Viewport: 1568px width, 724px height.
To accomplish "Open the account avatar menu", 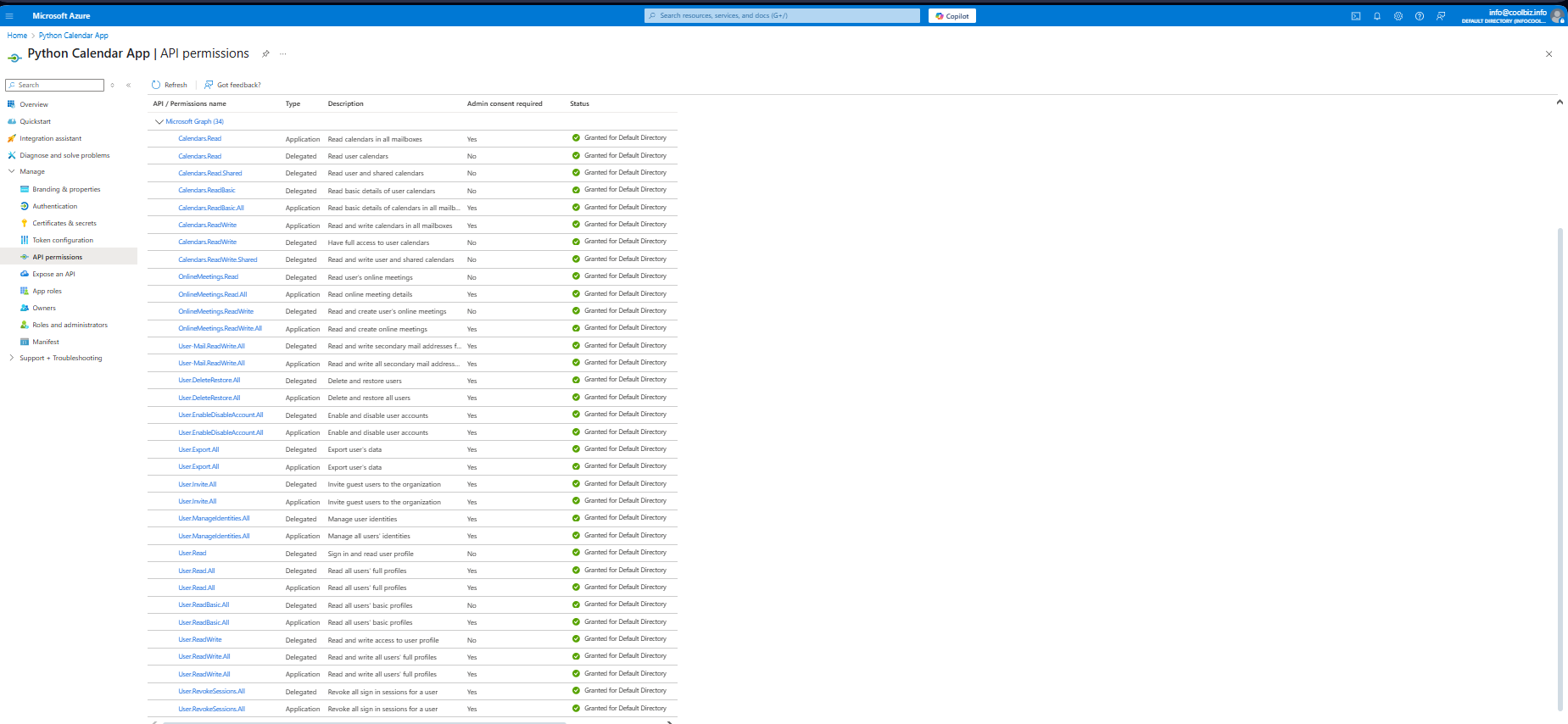I will coord(1557,16).
